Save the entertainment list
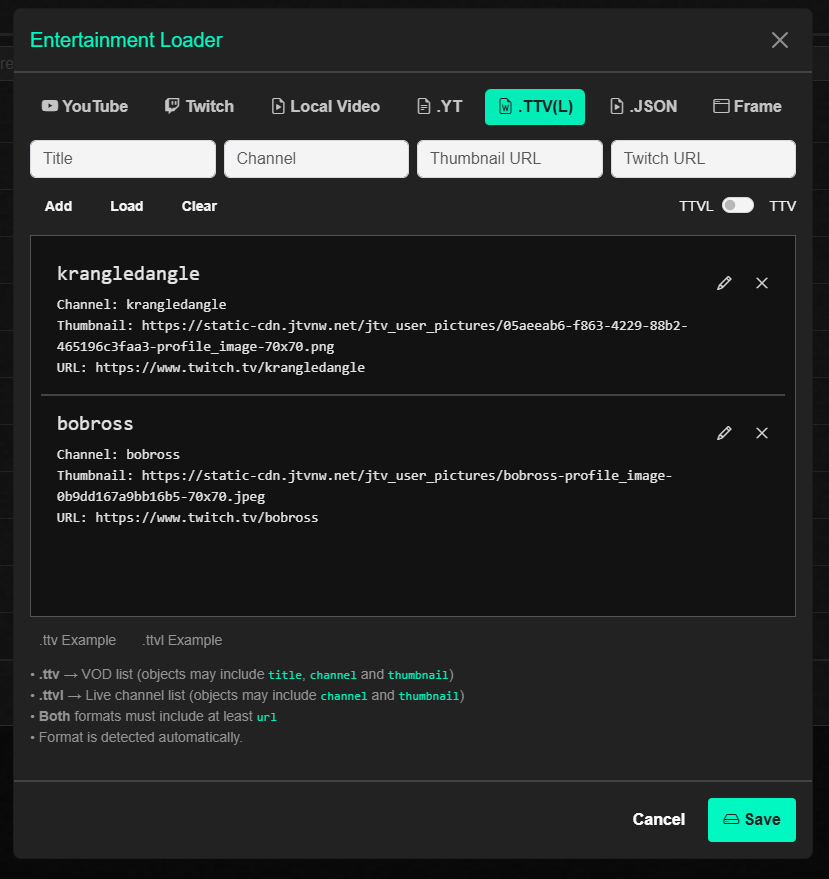The width and height of the screenshot is (829, 879). (751, 820)
